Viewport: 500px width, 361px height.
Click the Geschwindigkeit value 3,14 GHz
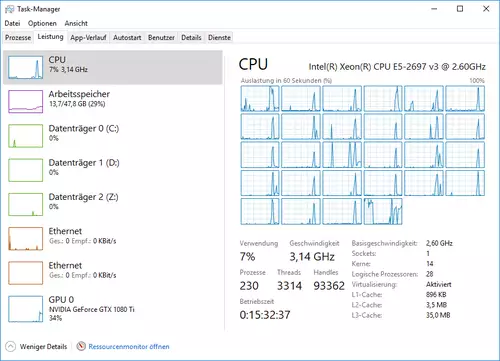coord(312,257)
